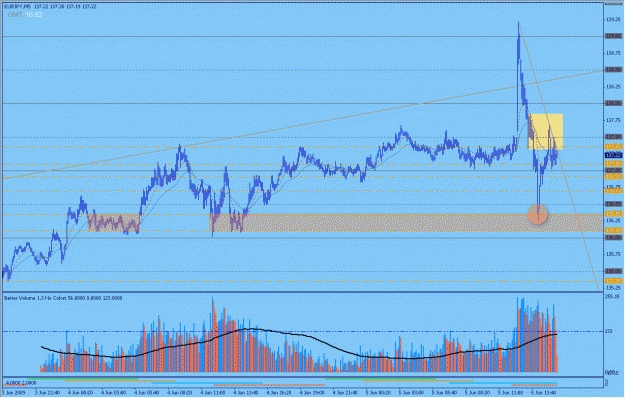Click the 4 Jun 13:40 time axis label

click(x=247, y=392)
